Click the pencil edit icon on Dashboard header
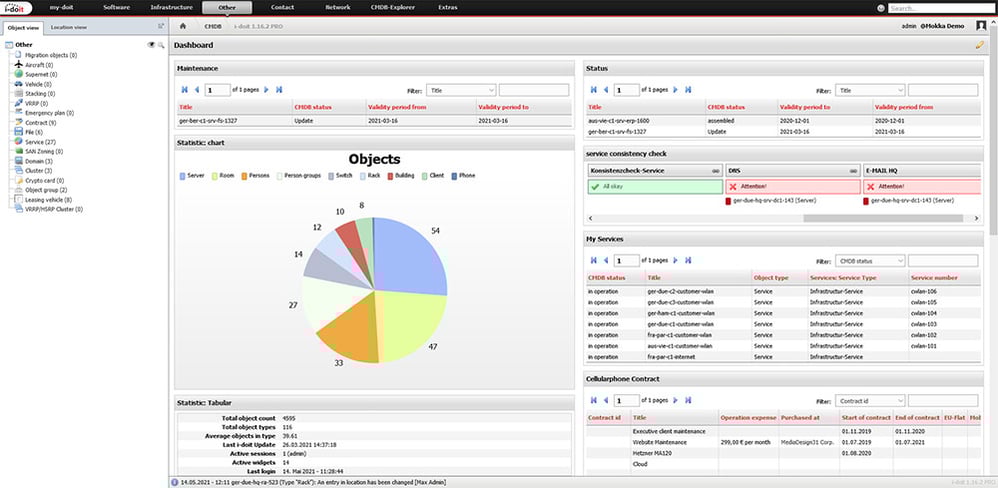This screenshot has width=998, height=488. pos(980,45)
